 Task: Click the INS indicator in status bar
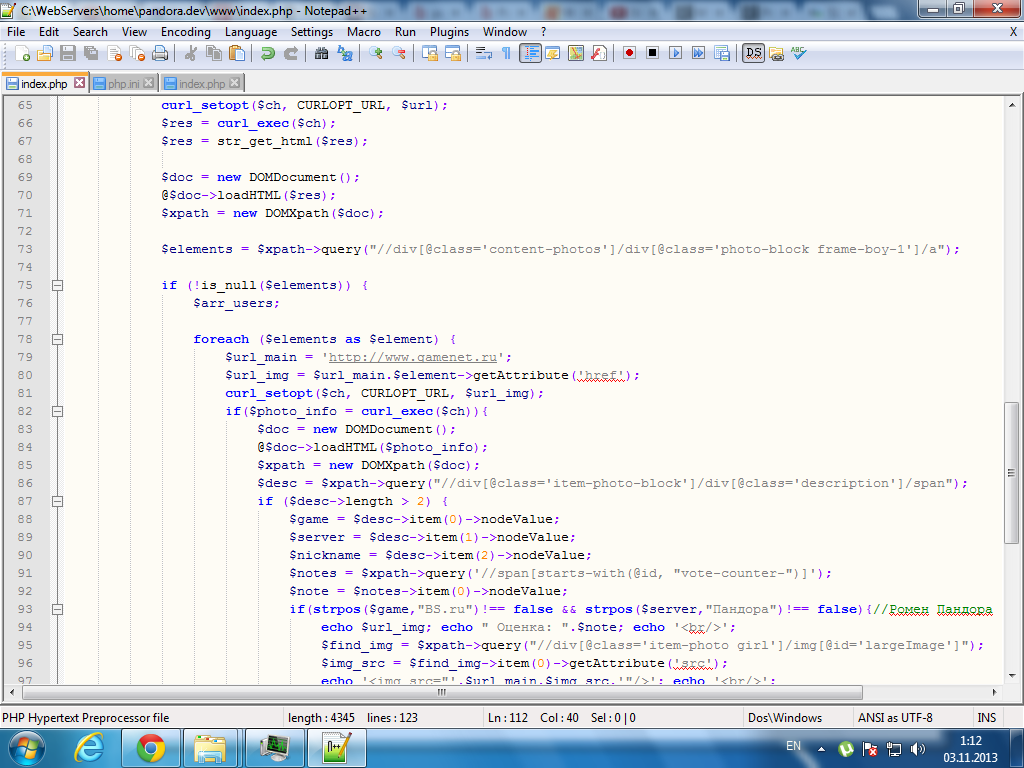coord(986,717)
